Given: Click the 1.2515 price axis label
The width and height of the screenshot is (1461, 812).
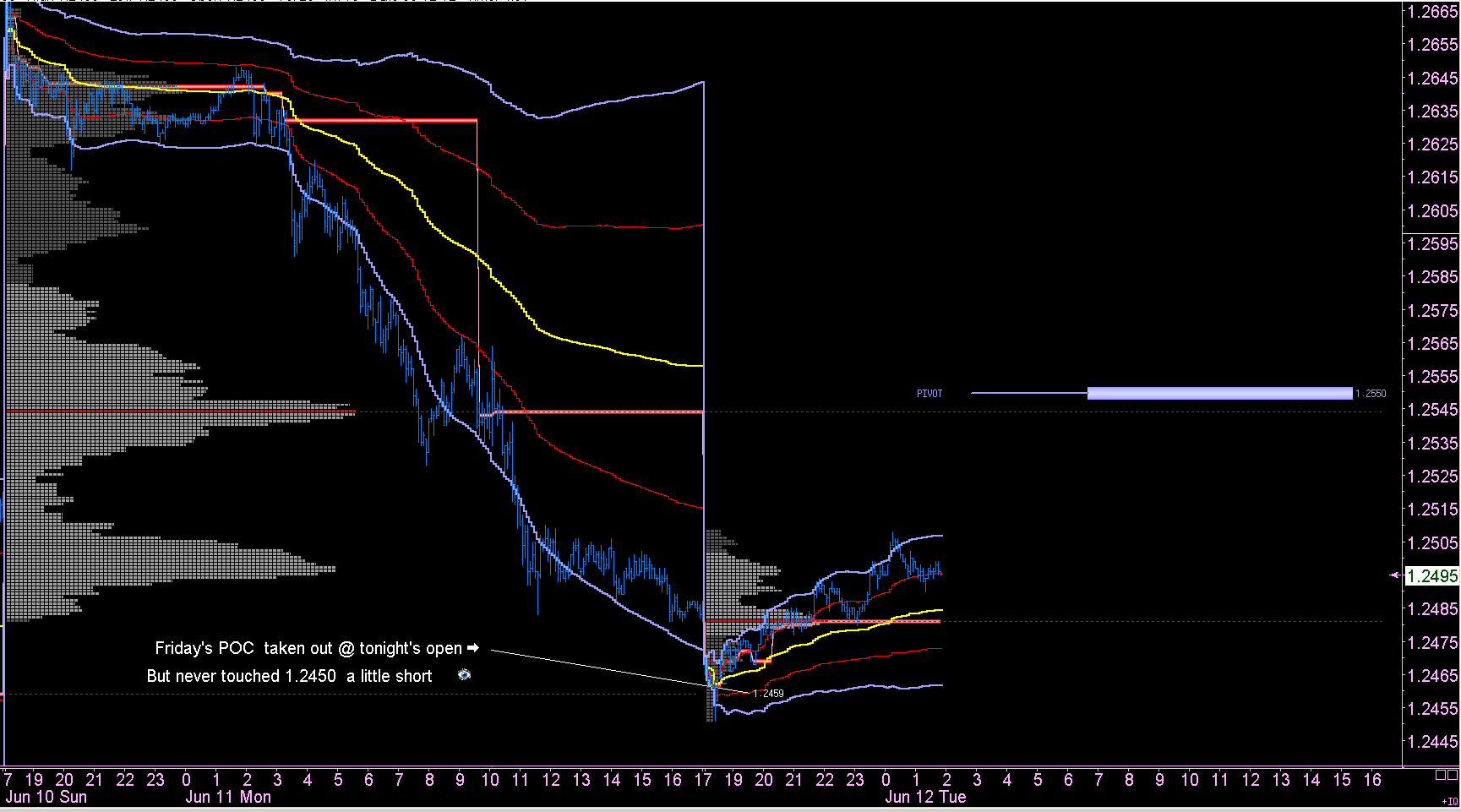Looking at the screenshot, I should 1432,509.
